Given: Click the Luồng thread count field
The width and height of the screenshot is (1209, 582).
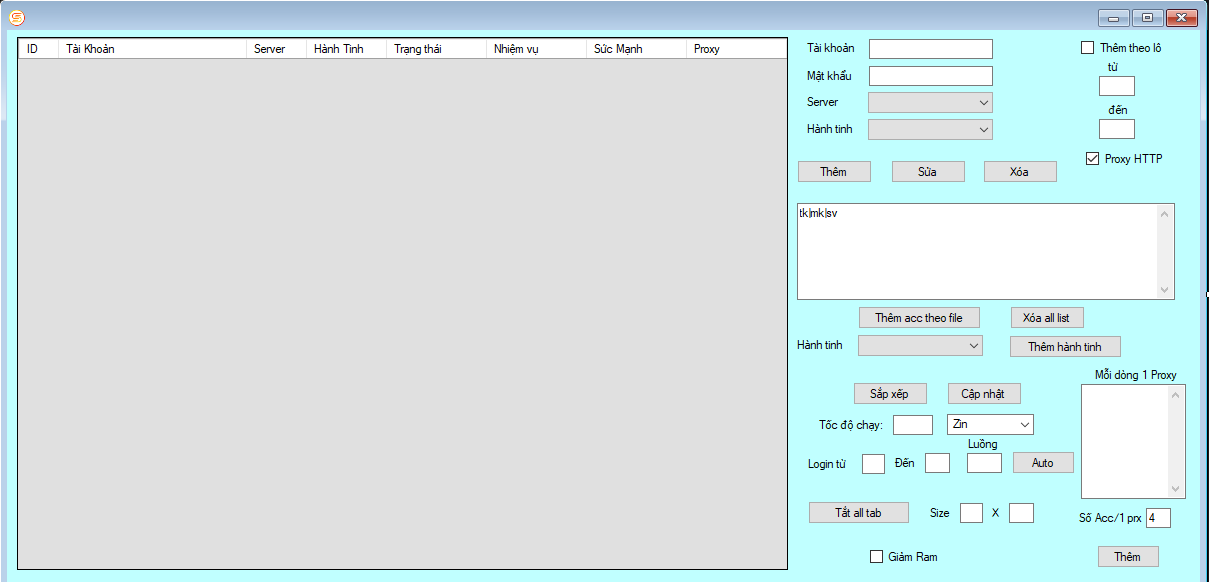Looking at the screenshot, I should coord(985,463).
